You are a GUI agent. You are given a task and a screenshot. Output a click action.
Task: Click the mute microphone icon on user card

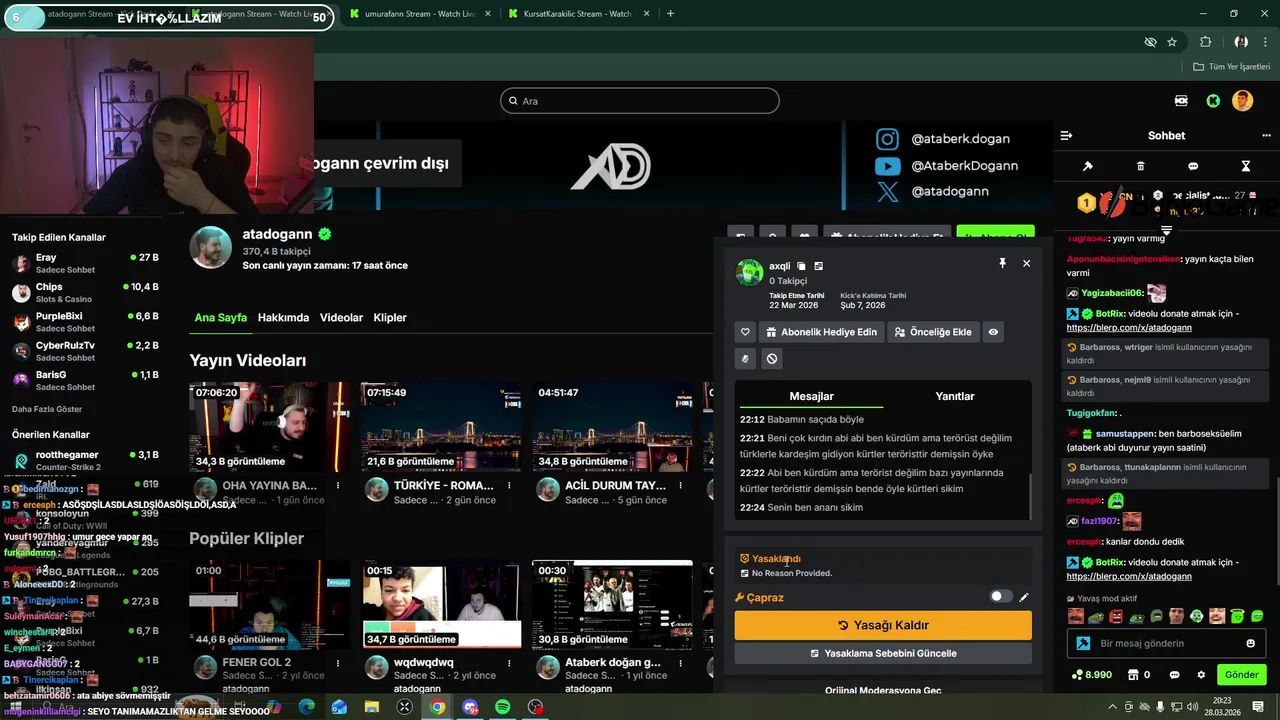(745, 358)
